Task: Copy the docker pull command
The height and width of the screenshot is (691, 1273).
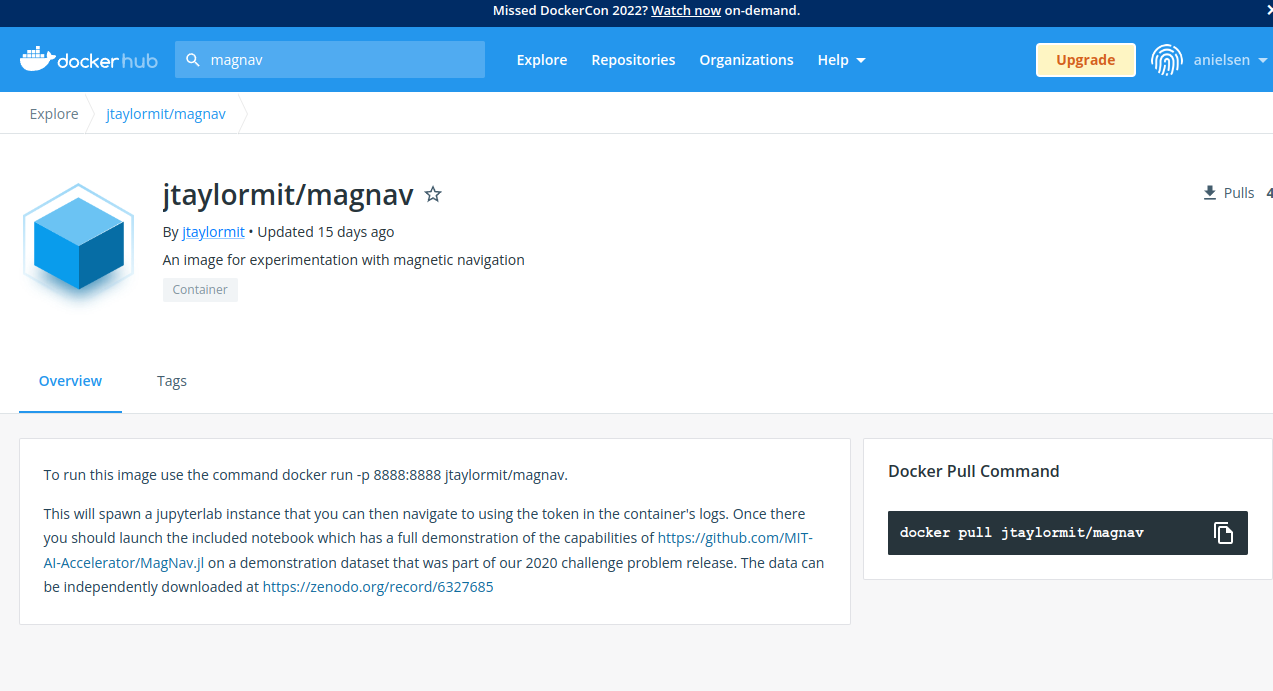Action: [1223, 533]
